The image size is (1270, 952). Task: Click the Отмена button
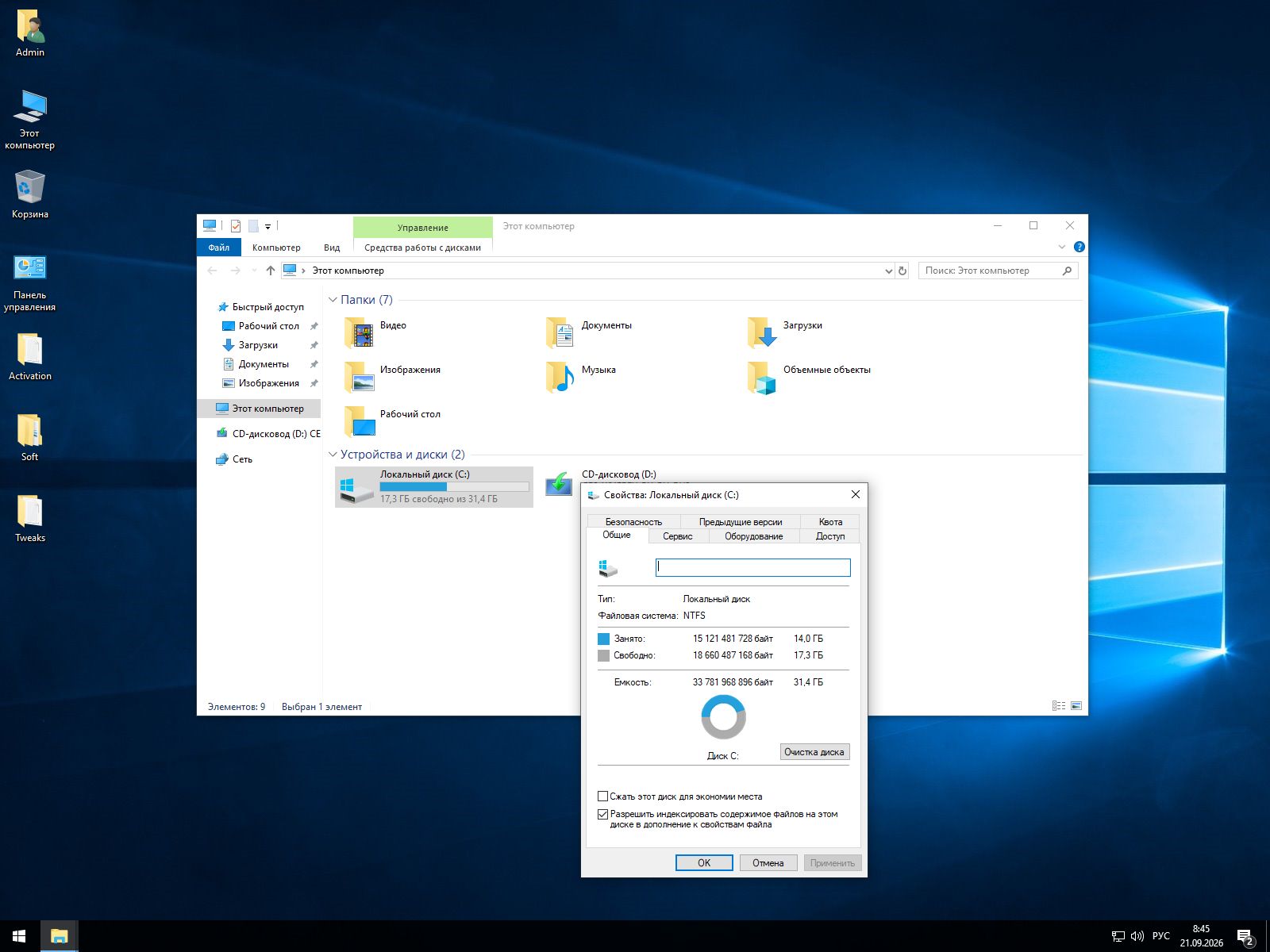point(768,863)
